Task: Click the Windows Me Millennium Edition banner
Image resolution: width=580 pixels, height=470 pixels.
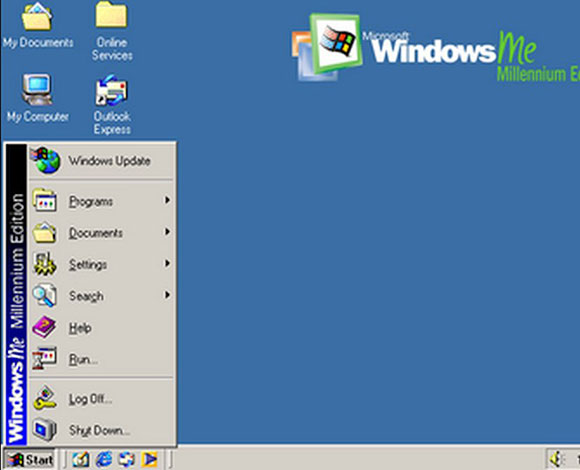Action: coord(16,294)
